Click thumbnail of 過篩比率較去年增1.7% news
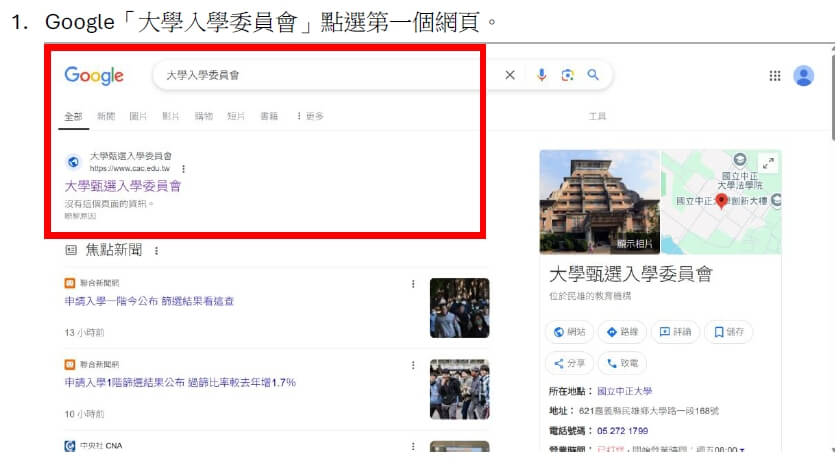The image size is (840, 469). pyautogui.click(x=460, y=389)
